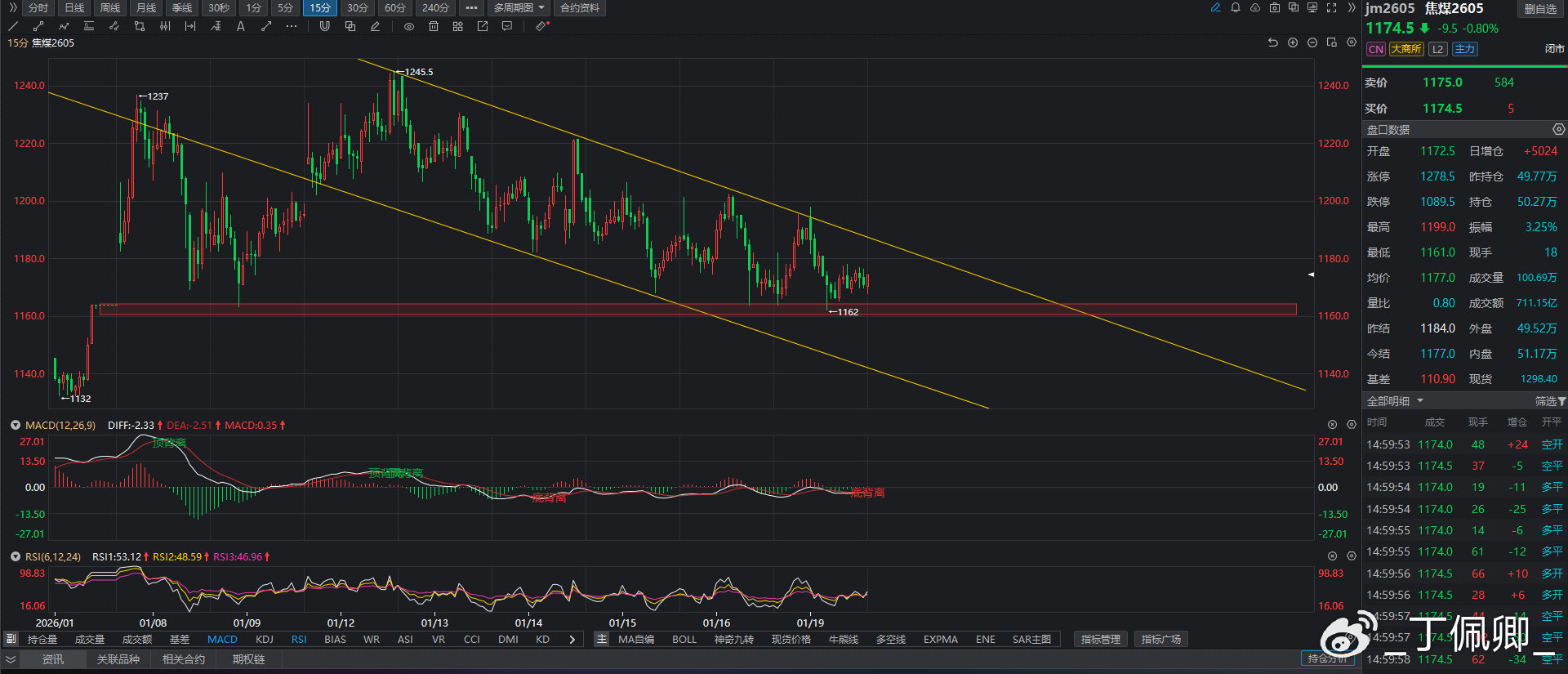Expand the 全部明细 dropdown arrow

tap(1420, 400)
